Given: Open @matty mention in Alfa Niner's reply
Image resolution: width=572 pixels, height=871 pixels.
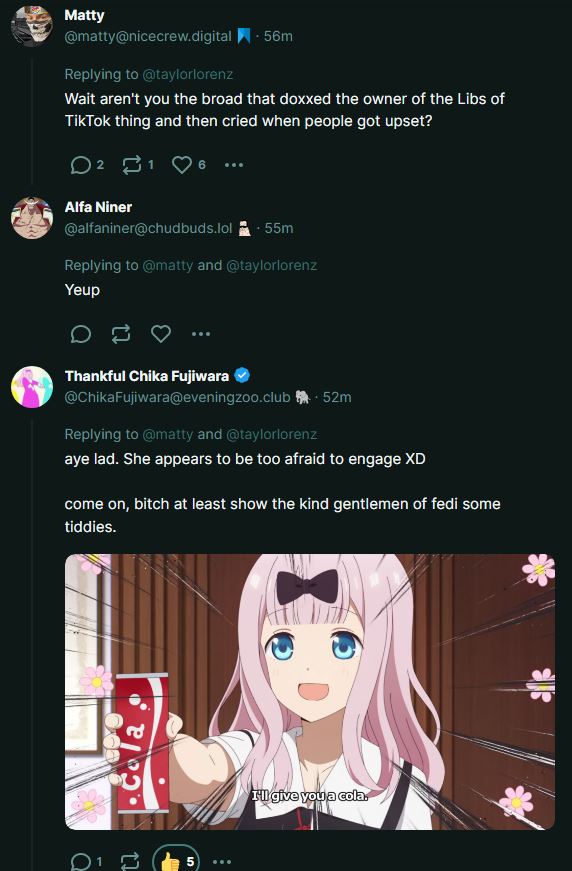Looking at the screenshot, I should click(x=168, y=265).
